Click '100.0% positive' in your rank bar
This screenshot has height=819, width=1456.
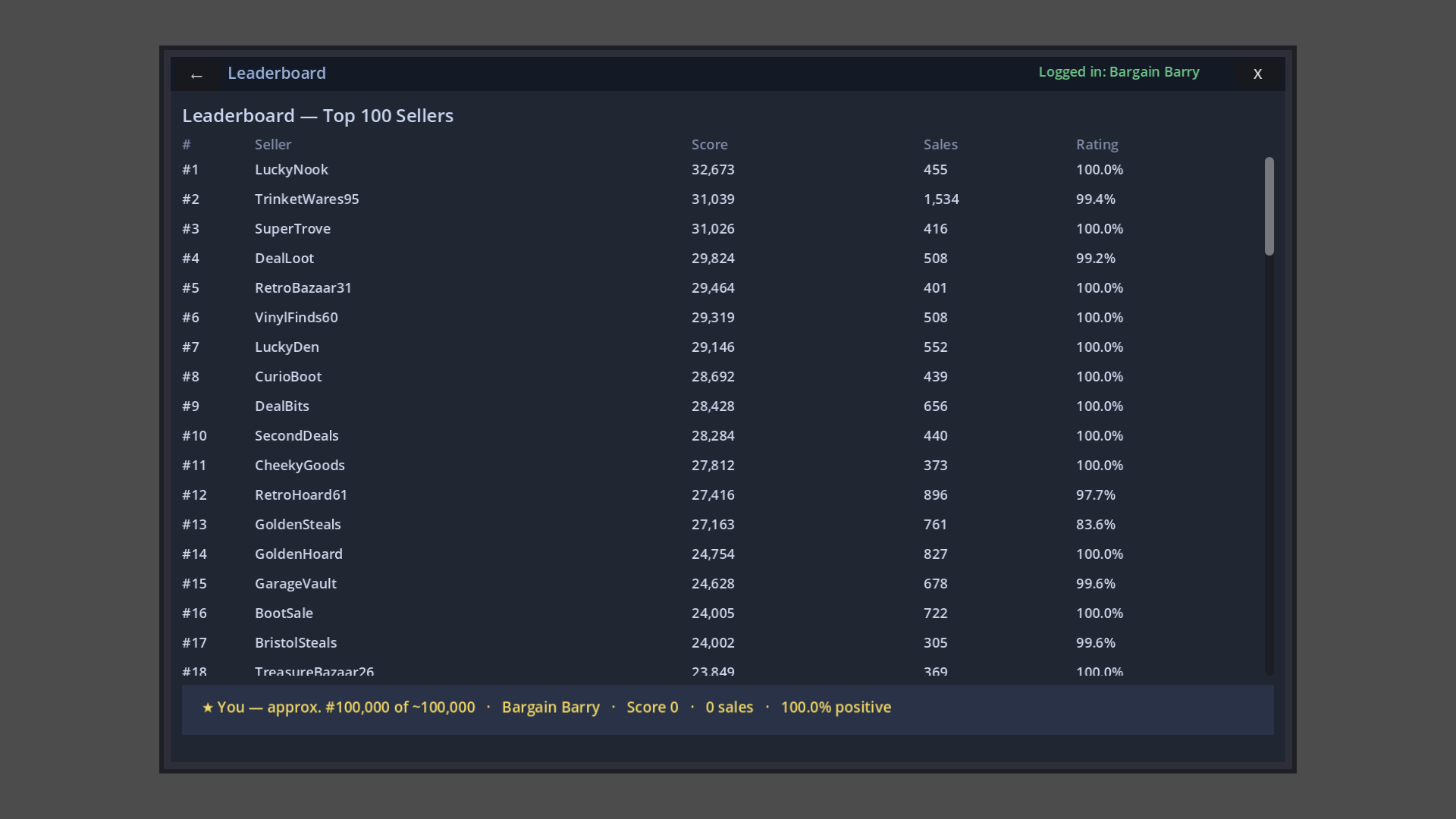pos(836,708)
